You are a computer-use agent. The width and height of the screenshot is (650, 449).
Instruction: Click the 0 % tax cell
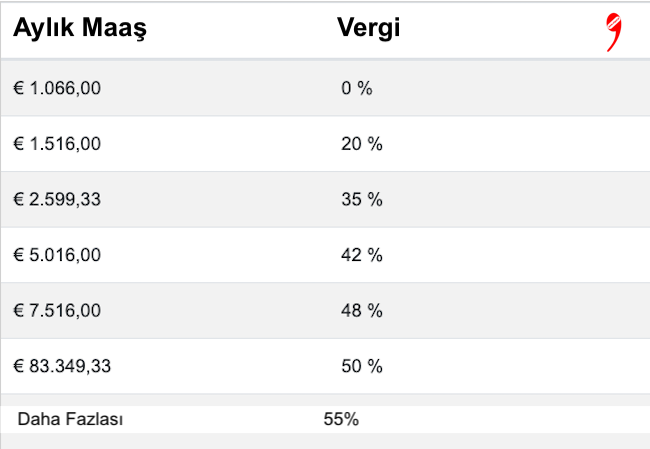point(357,88)
